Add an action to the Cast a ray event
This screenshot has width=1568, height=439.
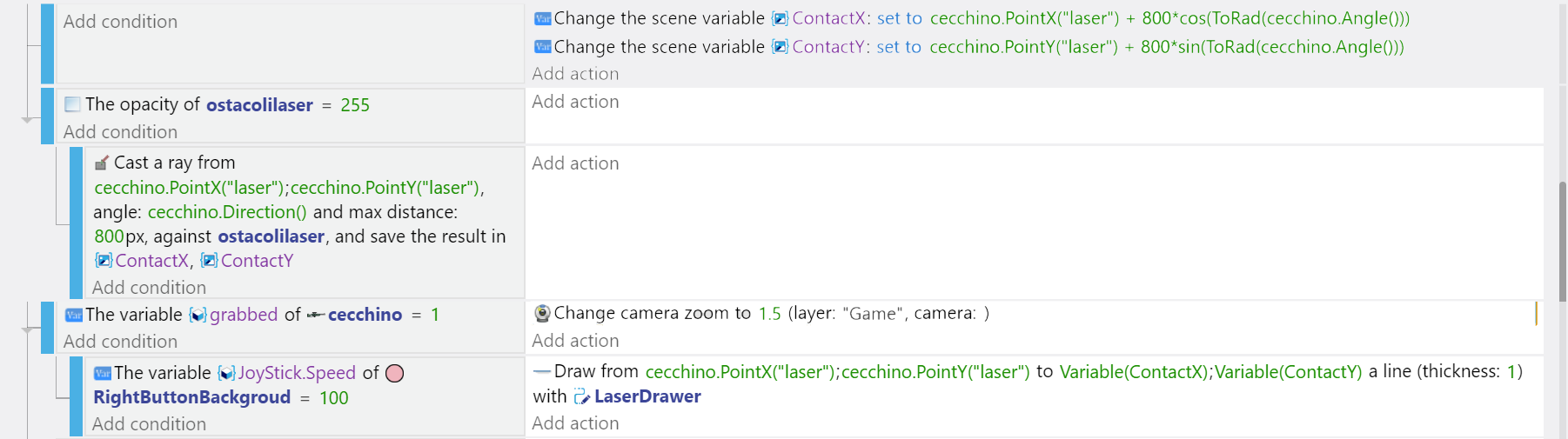point(575,163)
